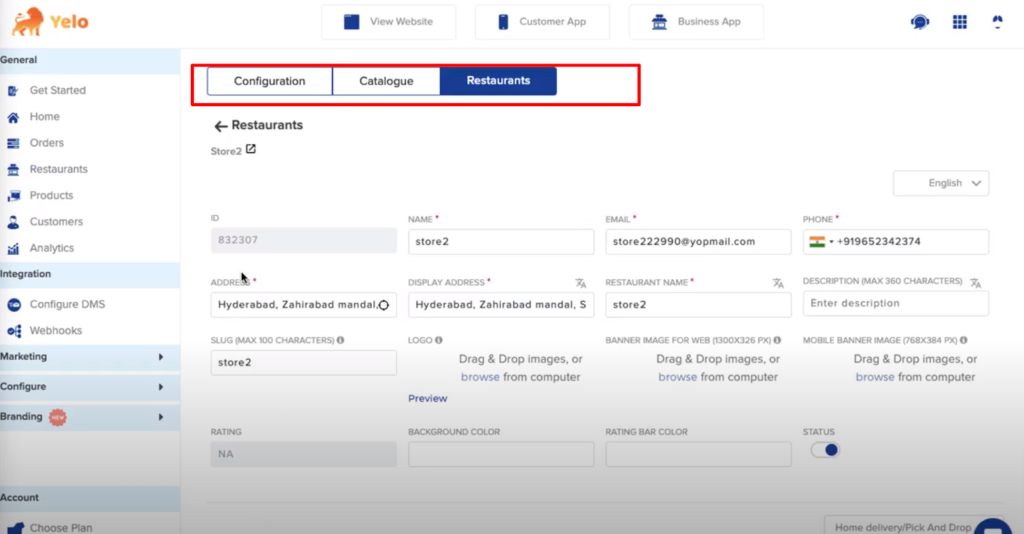Click the Home sidebar icon
This screenshot has width=1024, height=534.
pyautogui.click(x=13, y=118)
